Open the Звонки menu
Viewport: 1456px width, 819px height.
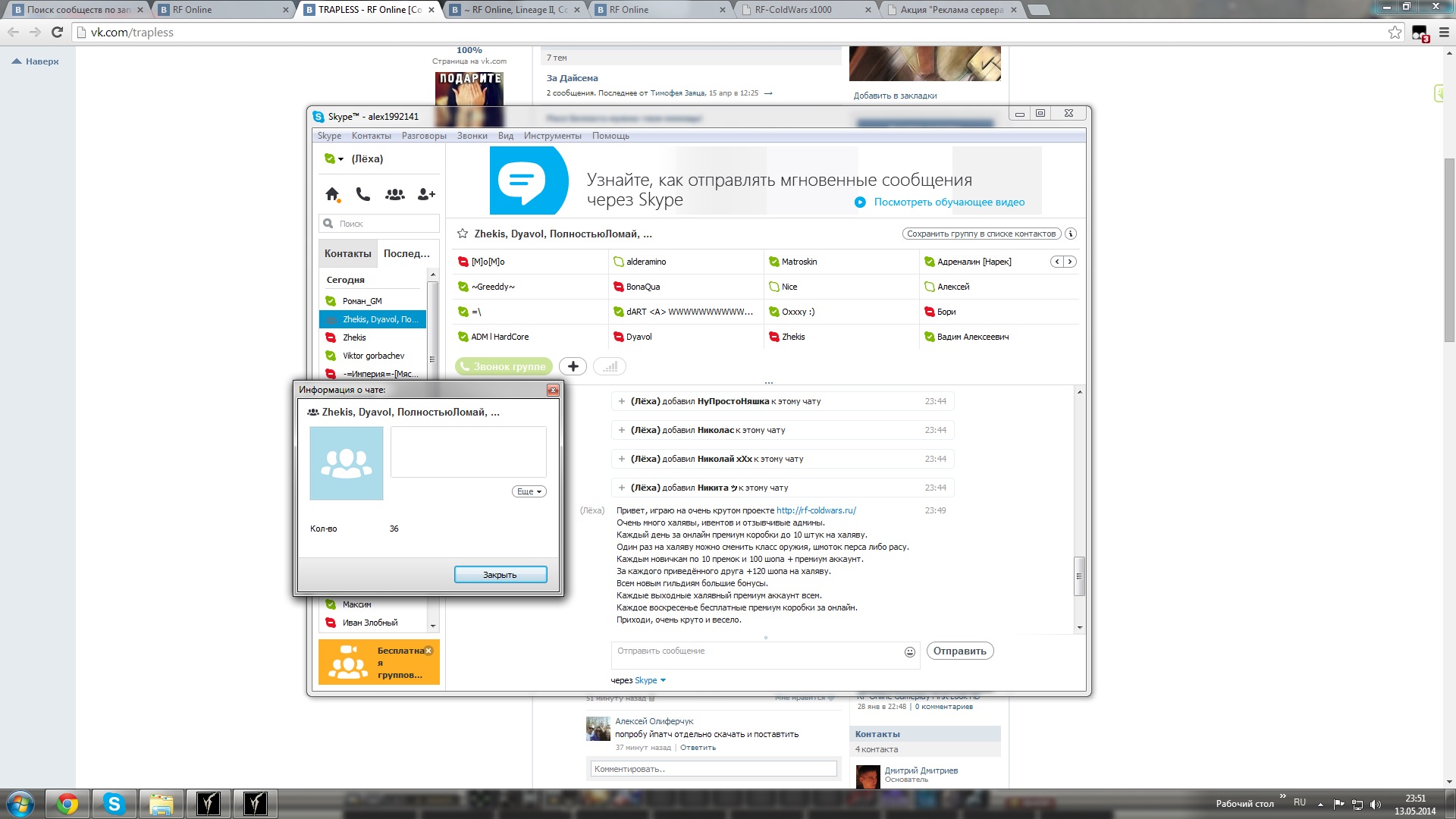[472, 136]
